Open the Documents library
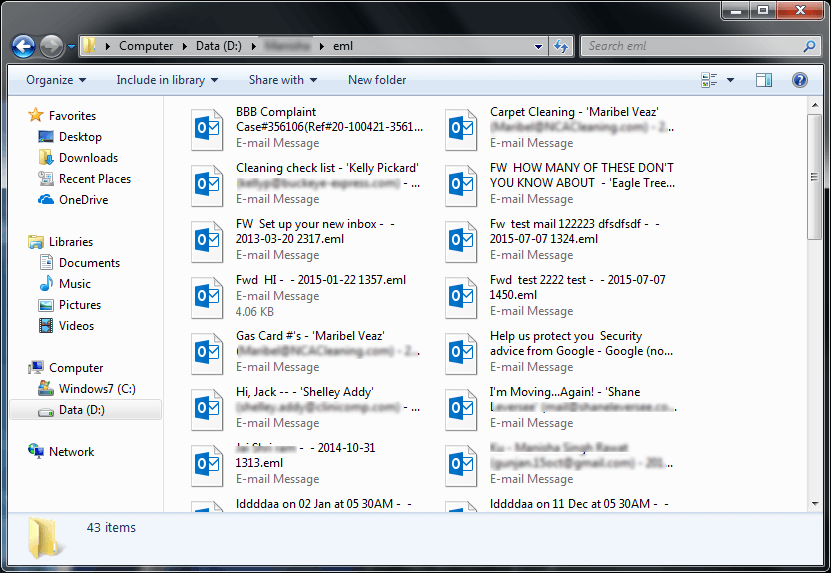Image resolution: width=831 pixels, height=573 pixels. [80, 263]
